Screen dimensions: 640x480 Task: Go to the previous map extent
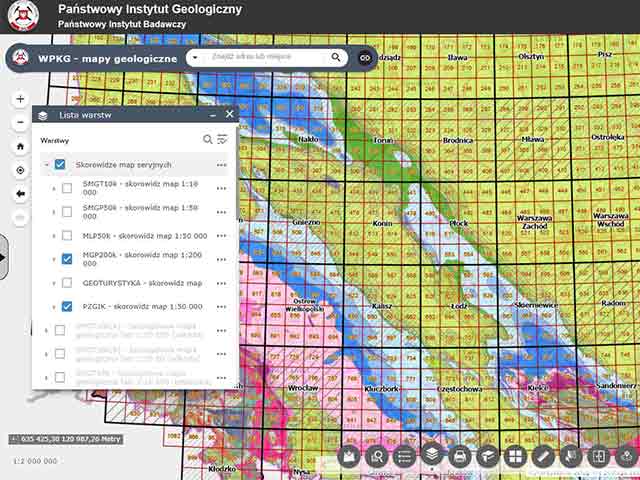click(x=21, y=194)
